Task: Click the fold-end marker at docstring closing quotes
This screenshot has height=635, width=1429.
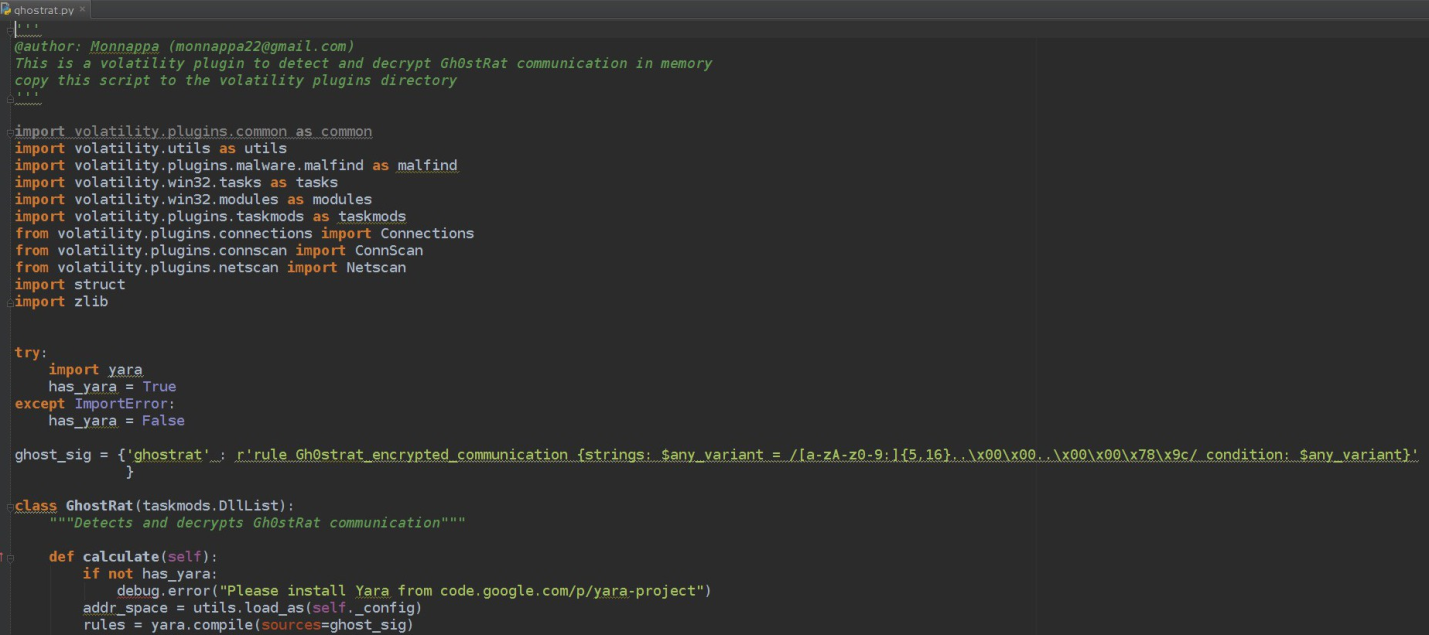Action: (x=10, y=97)
